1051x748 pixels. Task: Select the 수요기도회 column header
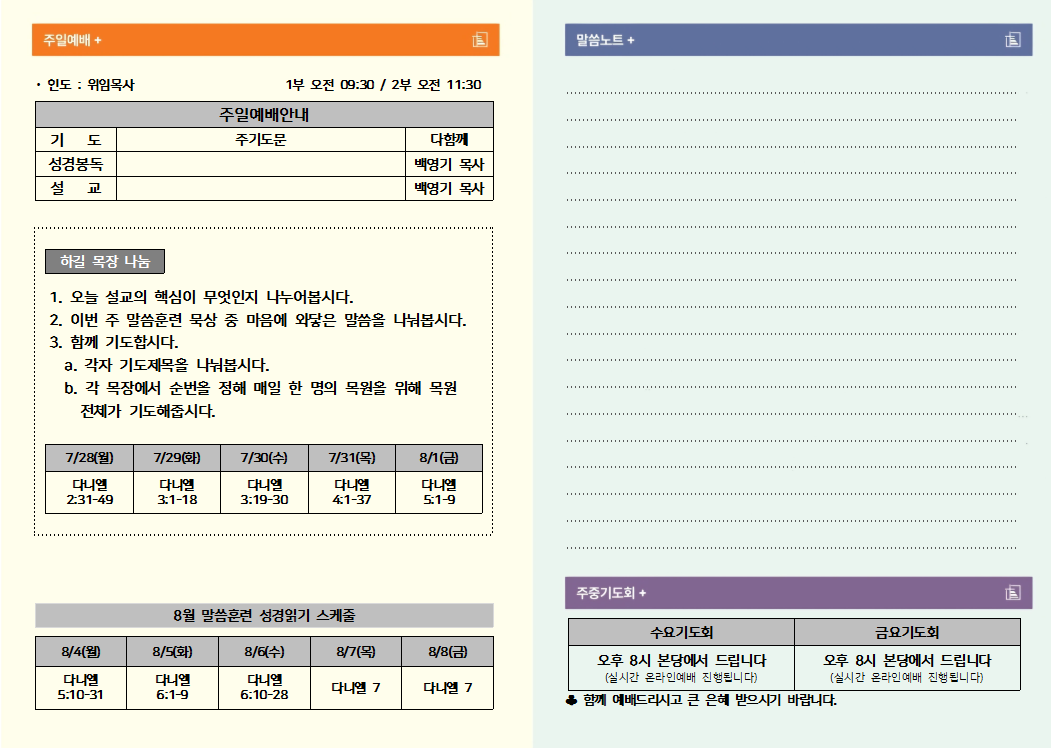(681, 632)
